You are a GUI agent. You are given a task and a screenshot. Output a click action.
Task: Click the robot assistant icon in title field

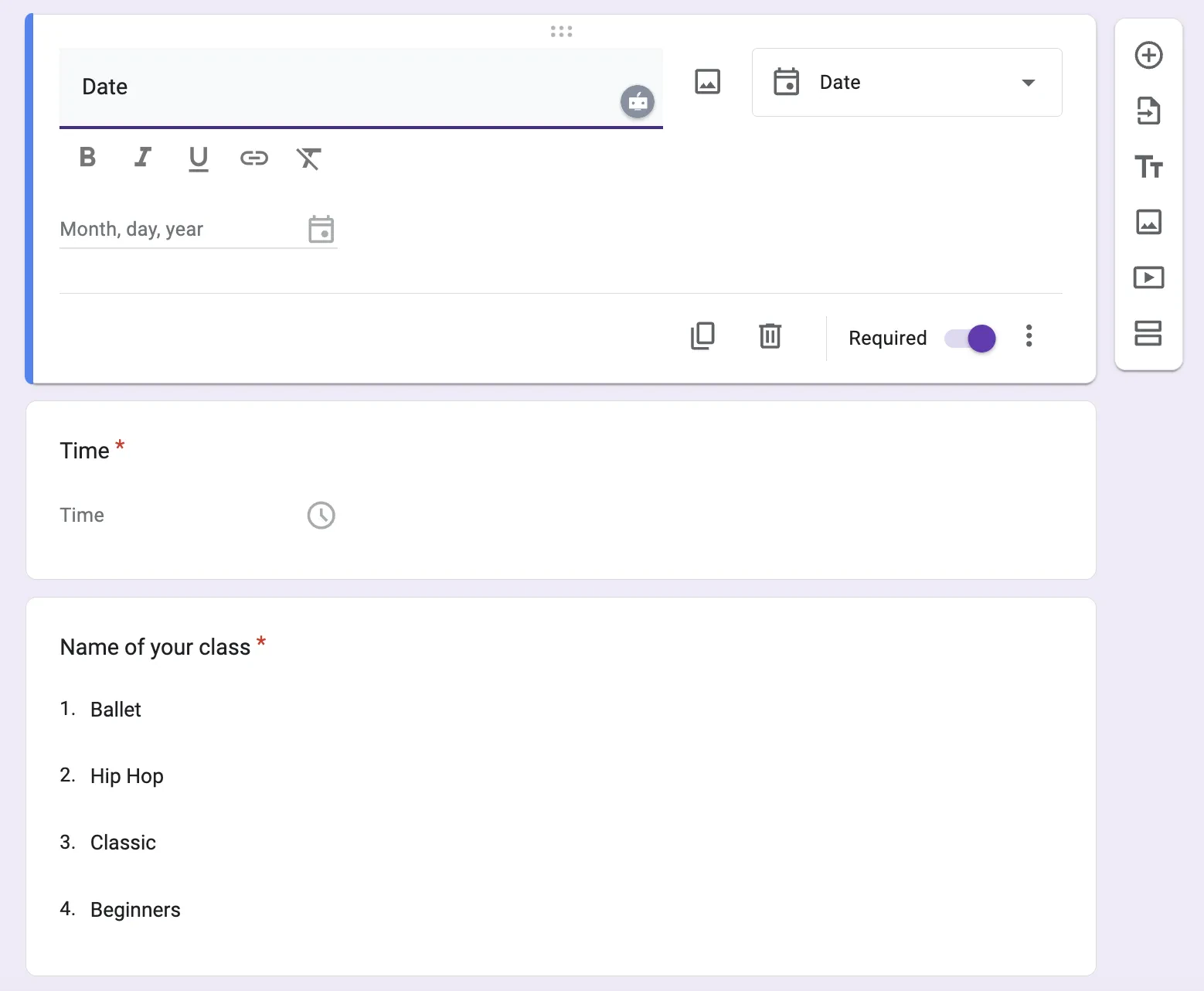click(x=638, y=101)
